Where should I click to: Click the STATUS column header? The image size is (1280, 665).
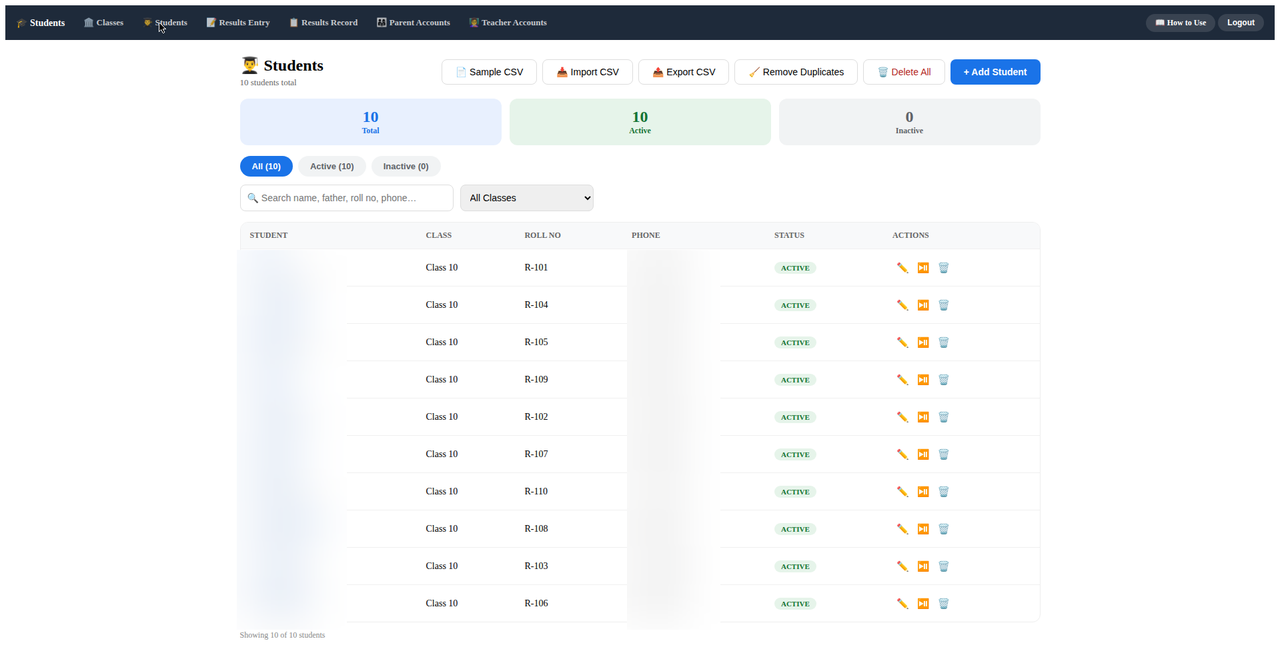coord(789,235)
